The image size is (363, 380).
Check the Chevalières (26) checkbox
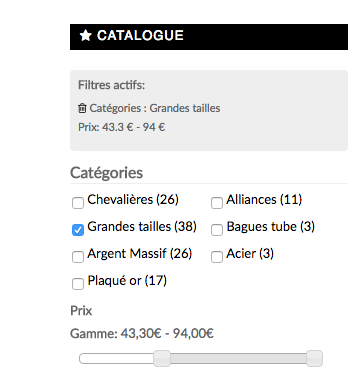tap(78, 203)
